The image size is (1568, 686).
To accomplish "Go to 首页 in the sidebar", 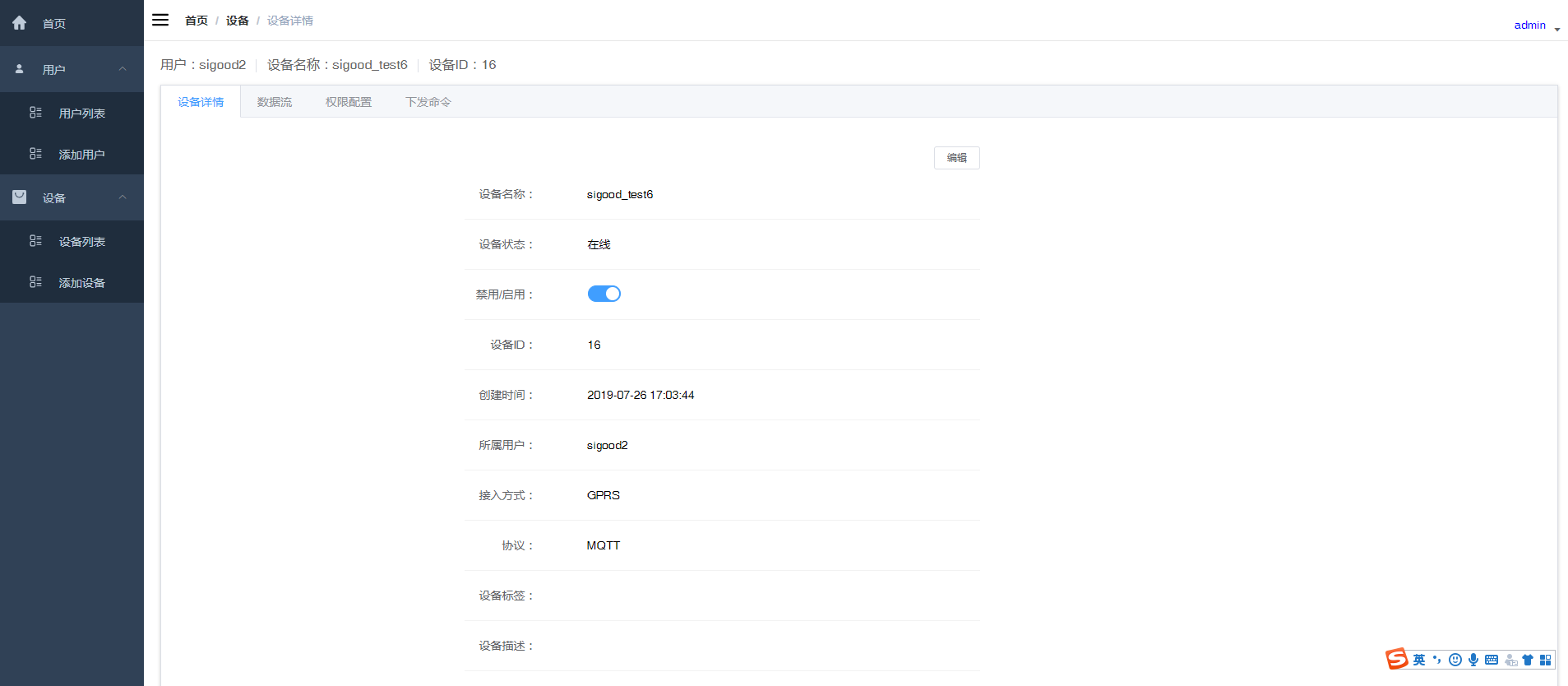I will click(72, 23).
